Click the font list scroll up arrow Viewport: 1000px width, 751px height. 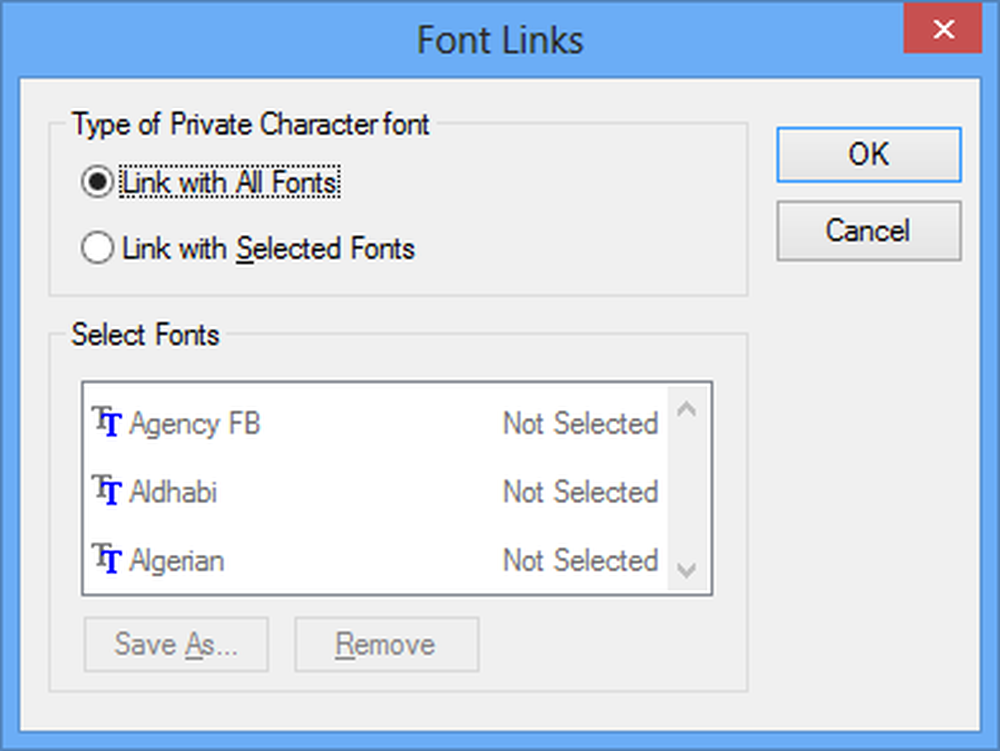pyautogui.click(x=686, y=409)
